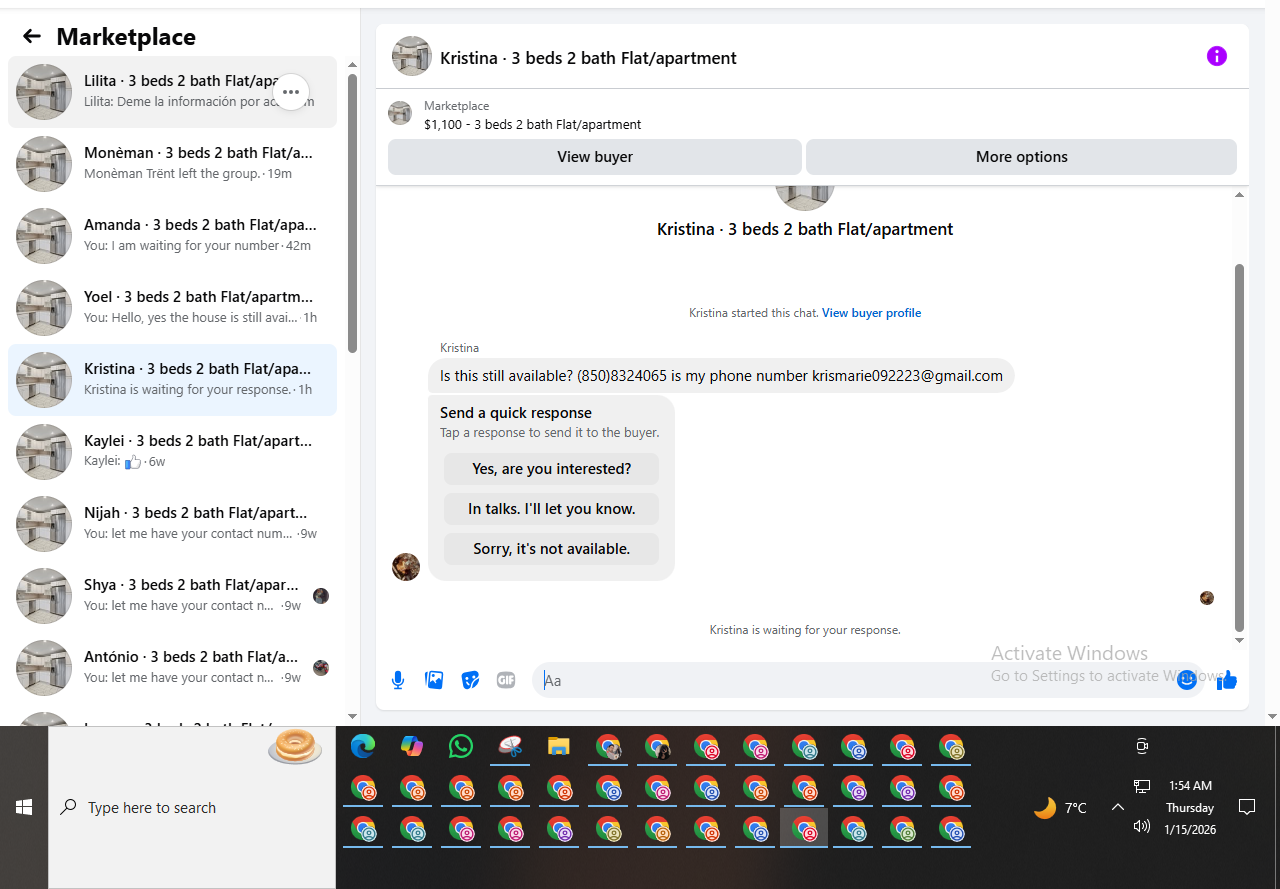Click the 'Marketplace' heading text
Screen dimensions: 1280x889
click(126, 37)
